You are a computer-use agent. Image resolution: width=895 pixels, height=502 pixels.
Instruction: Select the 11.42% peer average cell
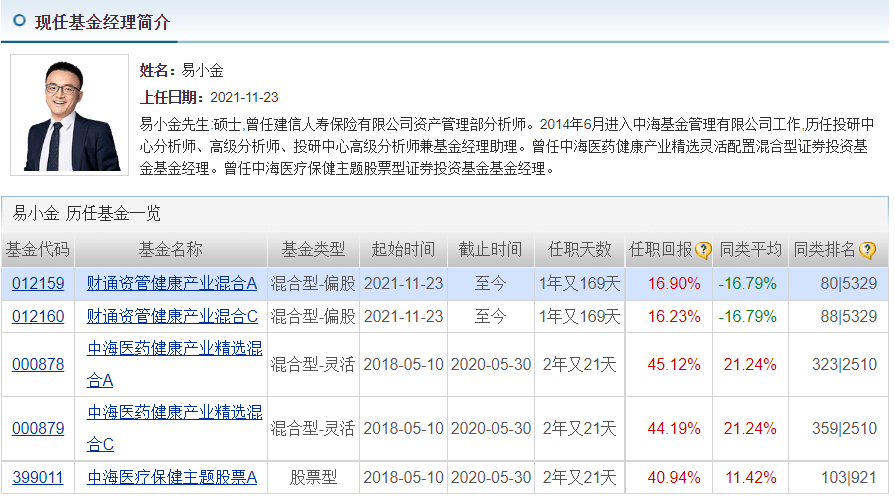[x=751, y=477]
